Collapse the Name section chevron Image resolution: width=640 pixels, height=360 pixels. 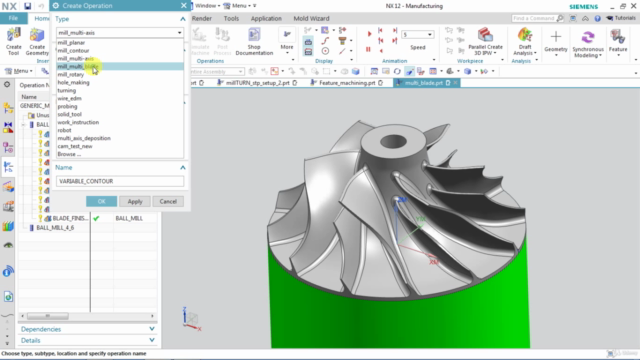point(182,168)
